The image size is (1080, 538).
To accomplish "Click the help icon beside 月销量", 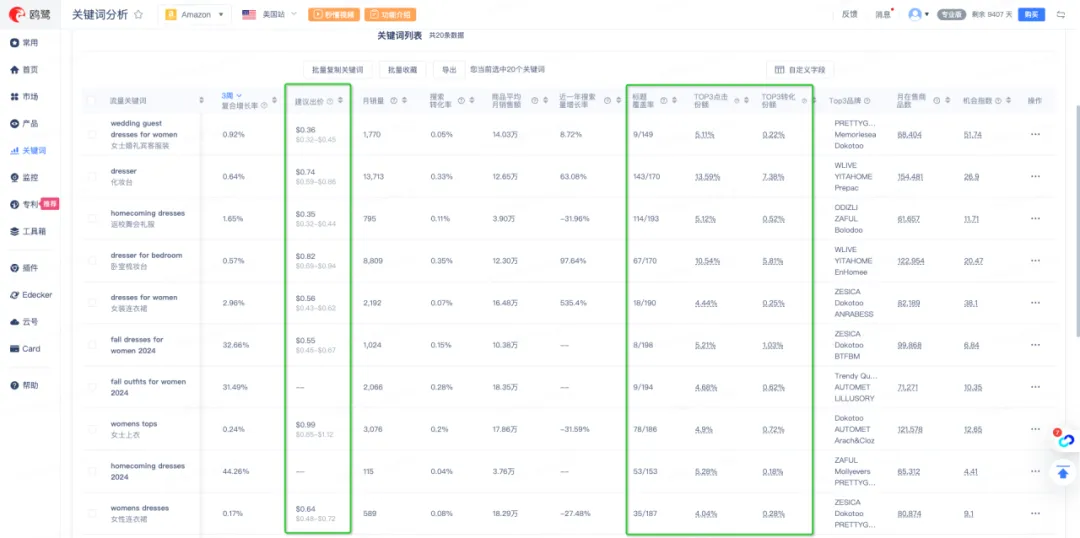I will tap(393, 101).
